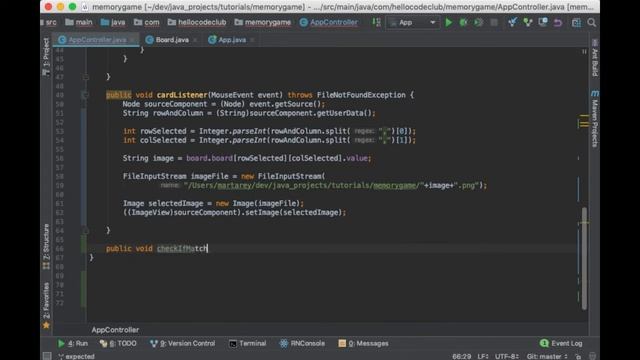
Task: Click fold marker at line 47
Action: click(x=86, y=77)
